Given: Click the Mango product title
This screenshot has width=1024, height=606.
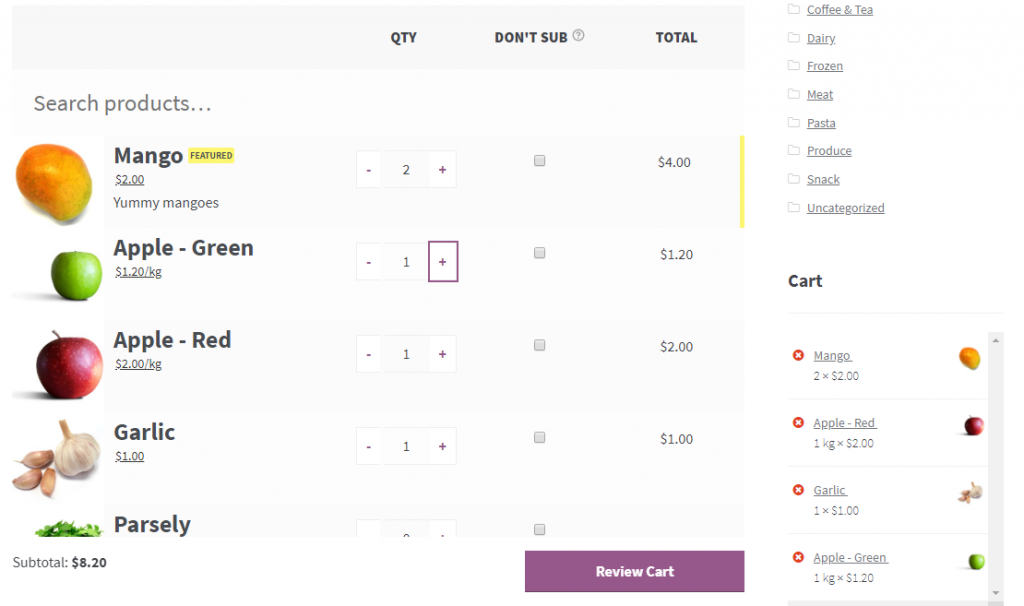Looking at the screenshot, I should pyautogui.click(x=148, y=156).
